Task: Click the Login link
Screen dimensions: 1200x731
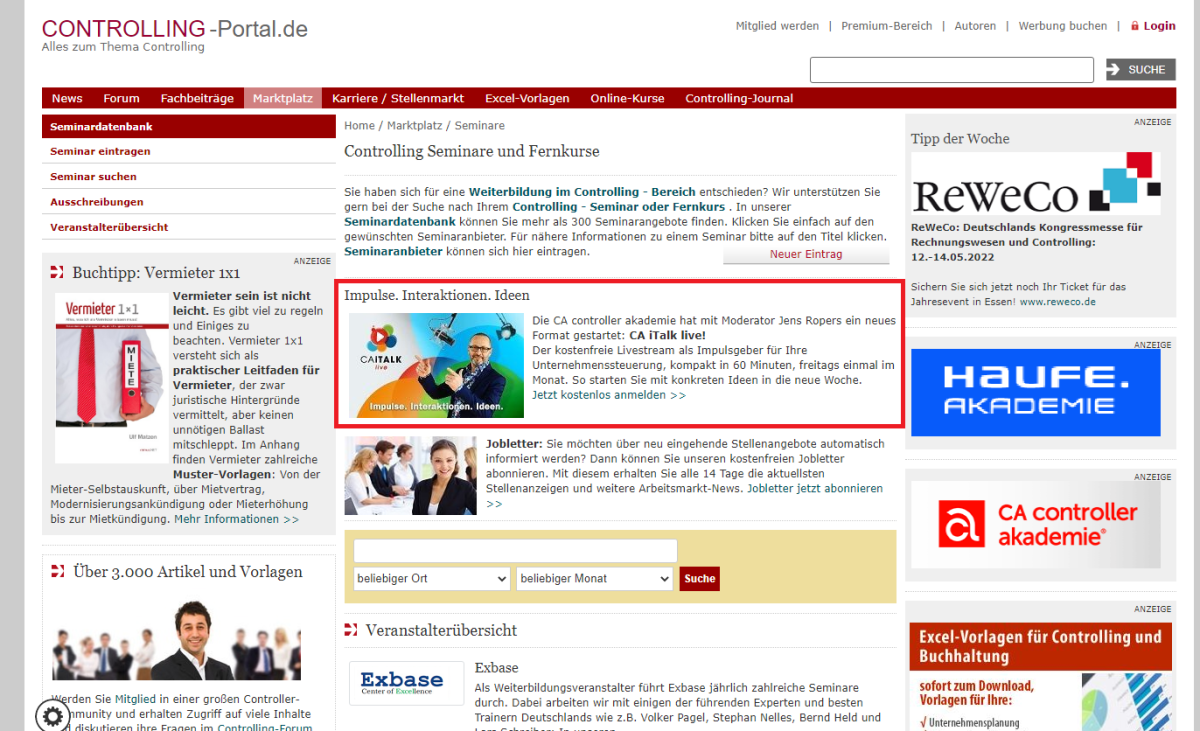Action: pos(1160,26)
